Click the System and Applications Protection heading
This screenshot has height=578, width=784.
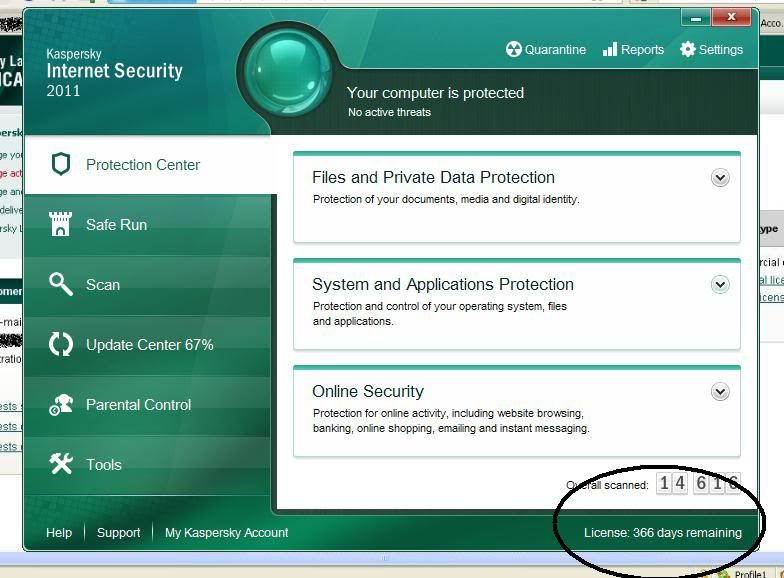[442, 284]
